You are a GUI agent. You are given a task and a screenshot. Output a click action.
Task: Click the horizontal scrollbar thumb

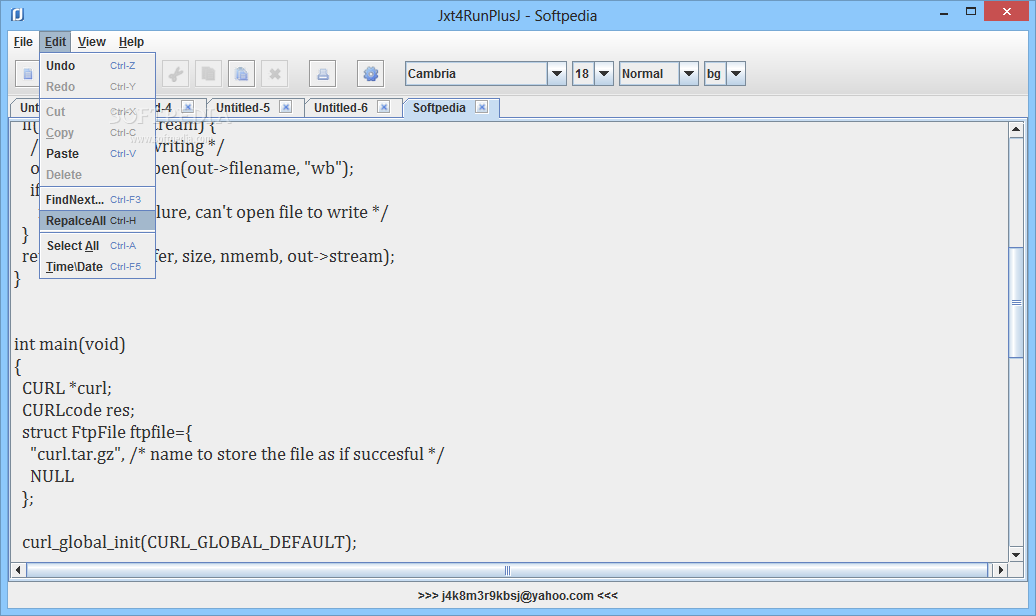[x=507, y=570]
